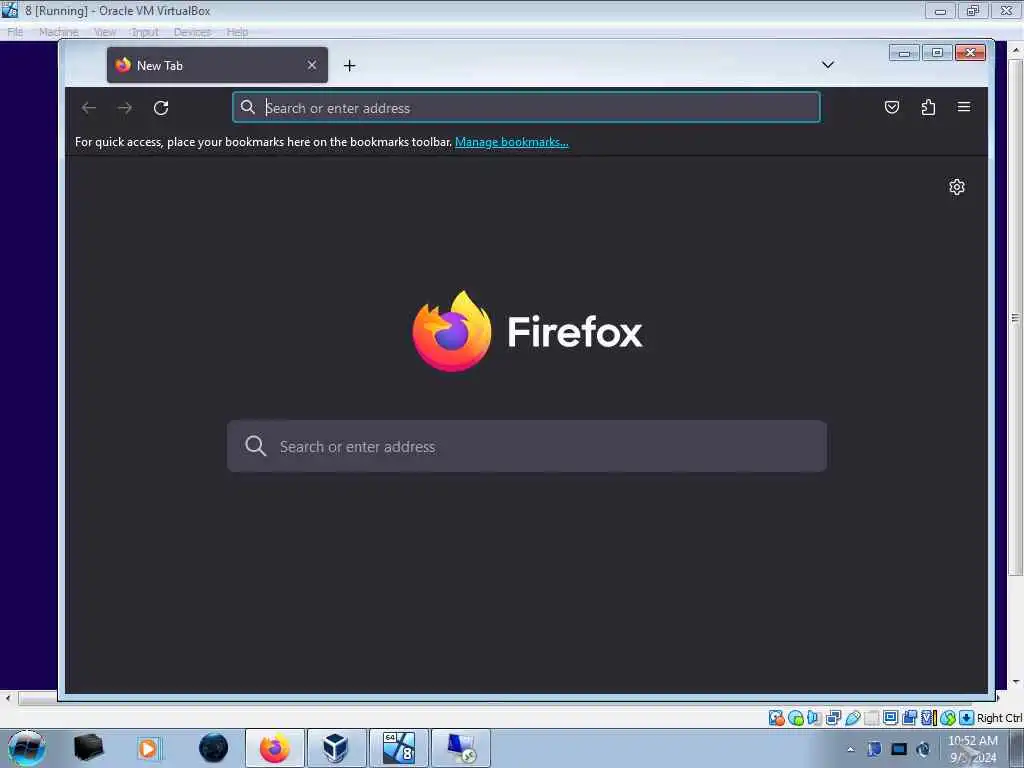
Task: Click VirtualBox audio status icon
Action: (814, 718)
